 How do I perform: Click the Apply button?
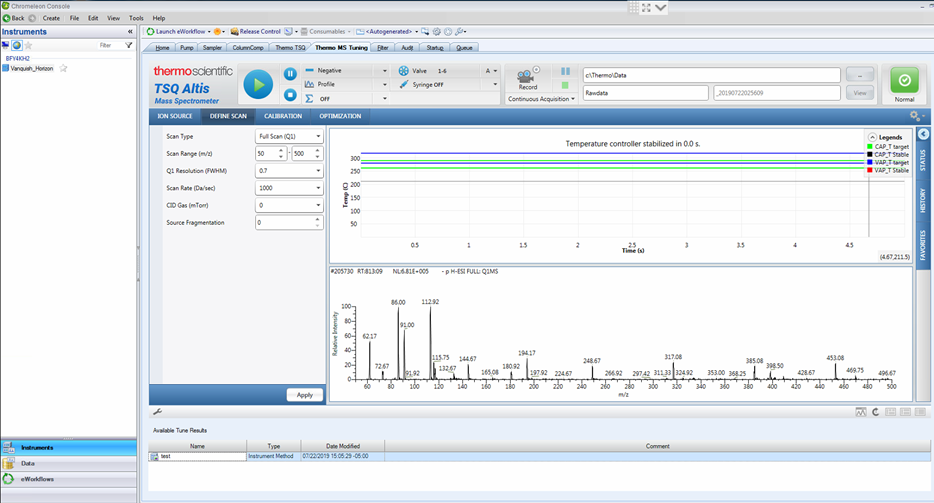point(304,395)
